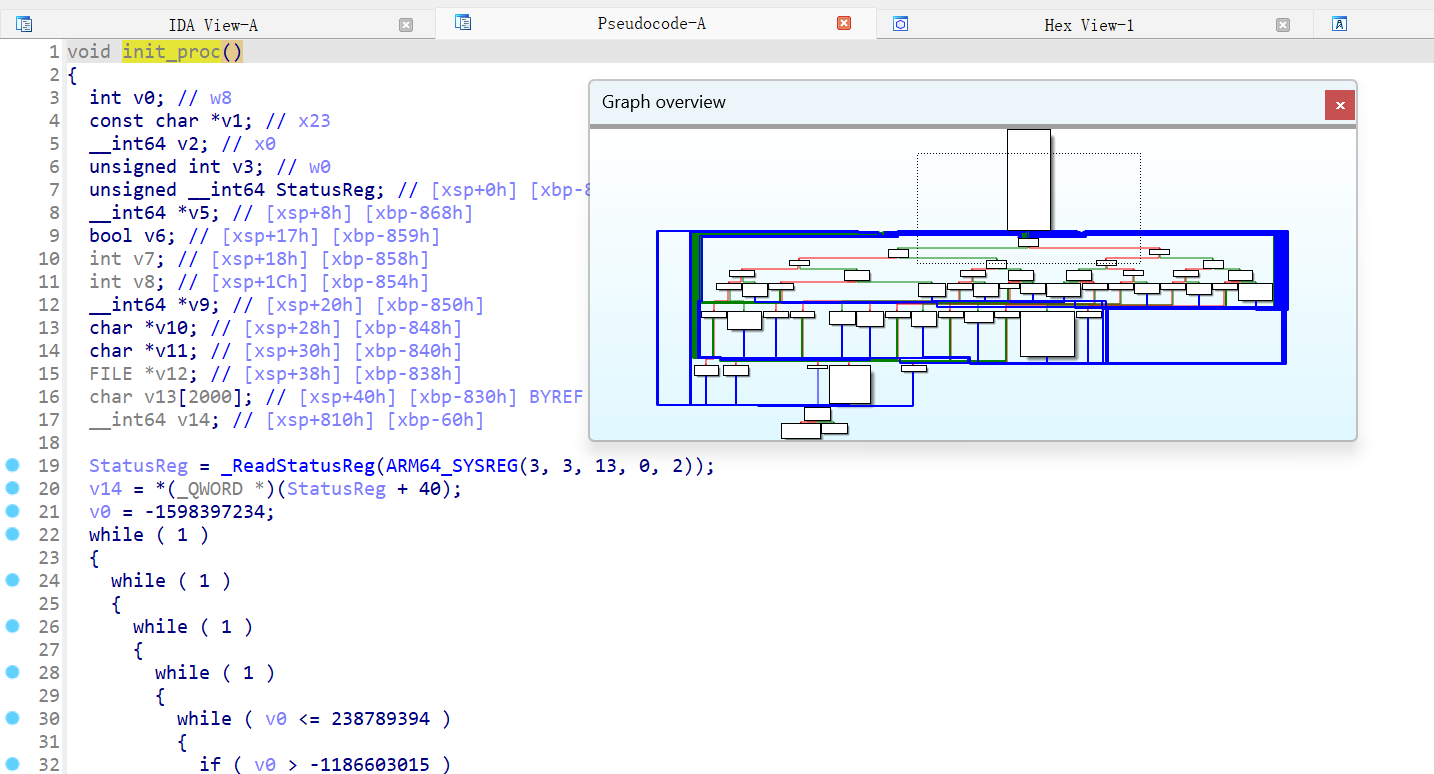This screenshot has height=774, width=1434.
Task: Click the rightmost tab's 'A' icon
Action: [x=1339, y=24]
